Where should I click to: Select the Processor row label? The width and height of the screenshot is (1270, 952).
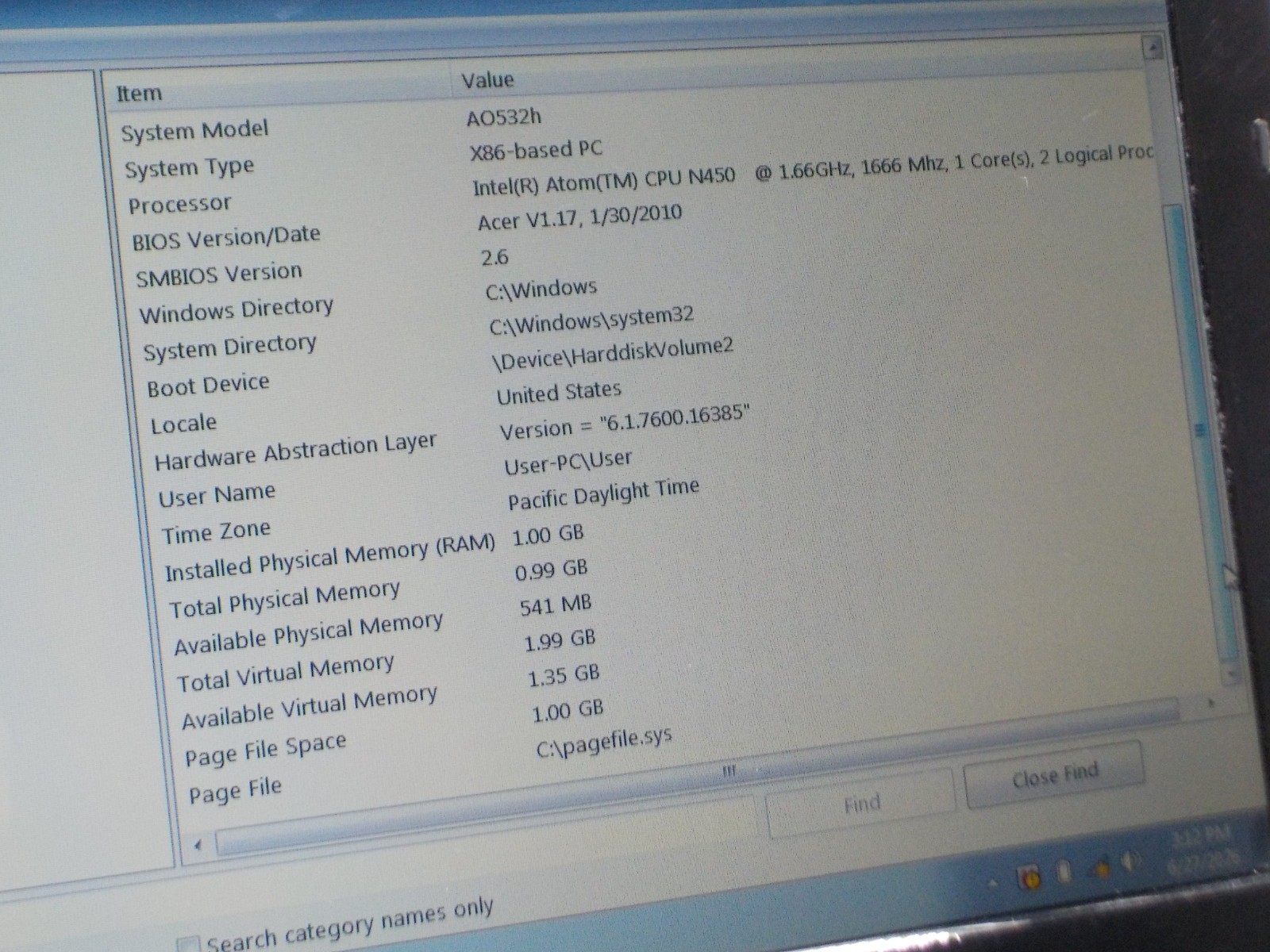pos(179,205)
